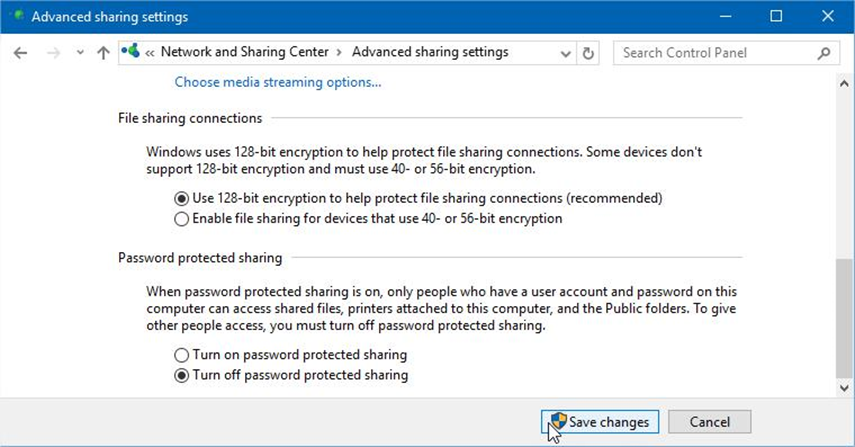The height and width of the screenshot is (447, 855).
Task: Click the double chevron breadcrumb expander
Action: pyautogui.click(x=150, y=52)
